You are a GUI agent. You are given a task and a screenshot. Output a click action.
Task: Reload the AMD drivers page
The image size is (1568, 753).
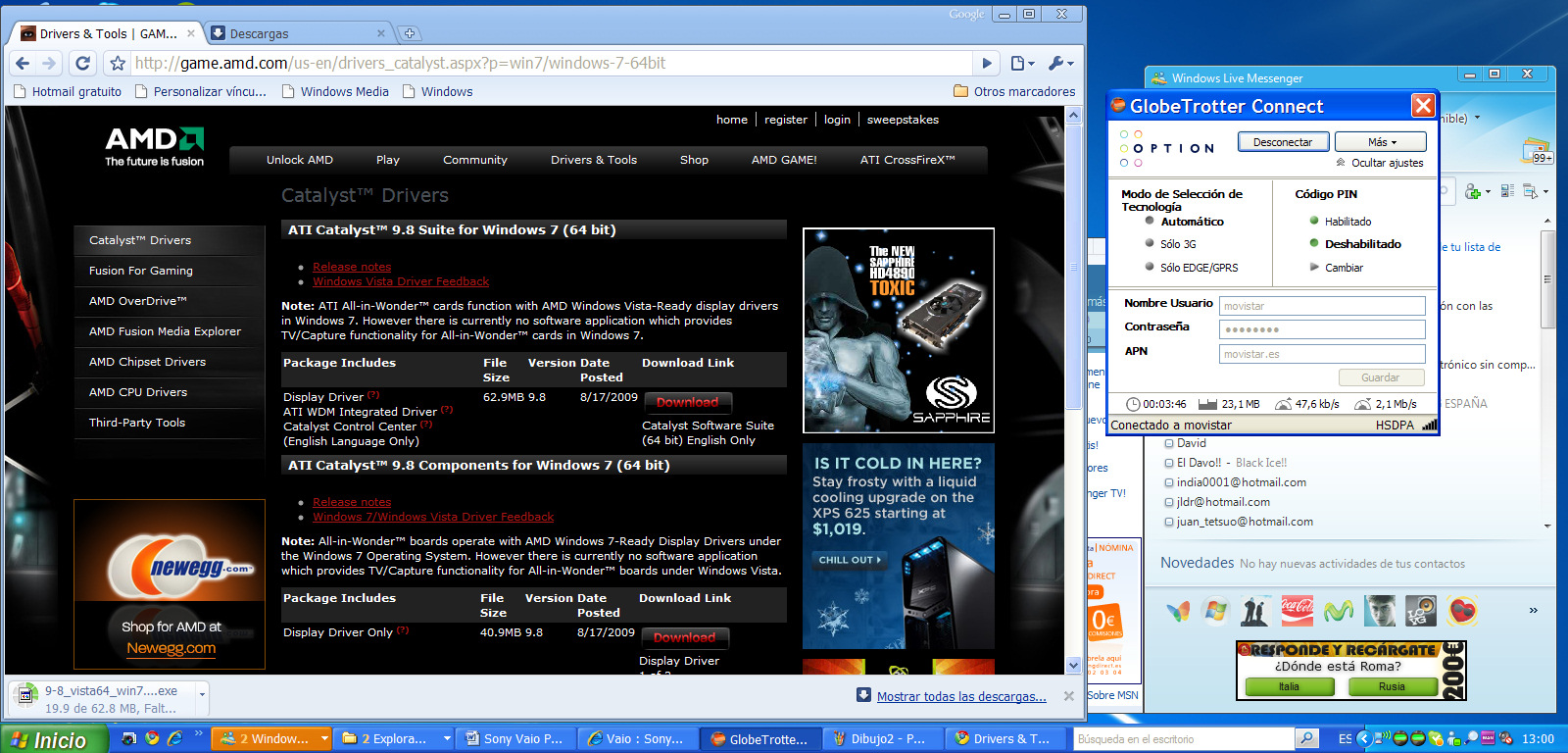click(x=83, y=64)
